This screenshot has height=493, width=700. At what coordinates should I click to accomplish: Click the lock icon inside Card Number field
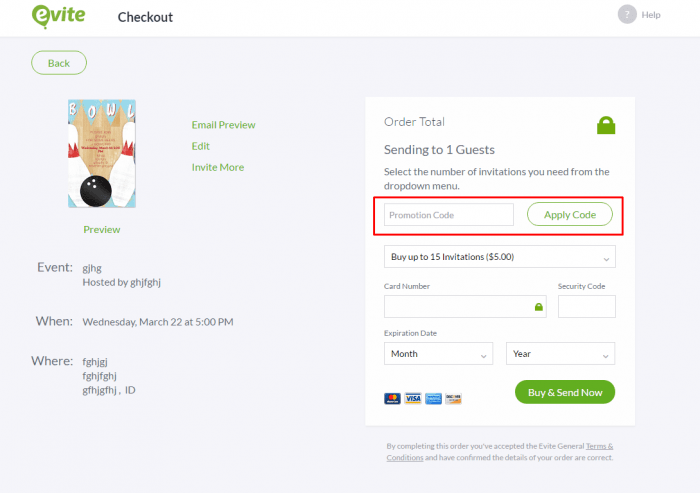pos(538,307)
